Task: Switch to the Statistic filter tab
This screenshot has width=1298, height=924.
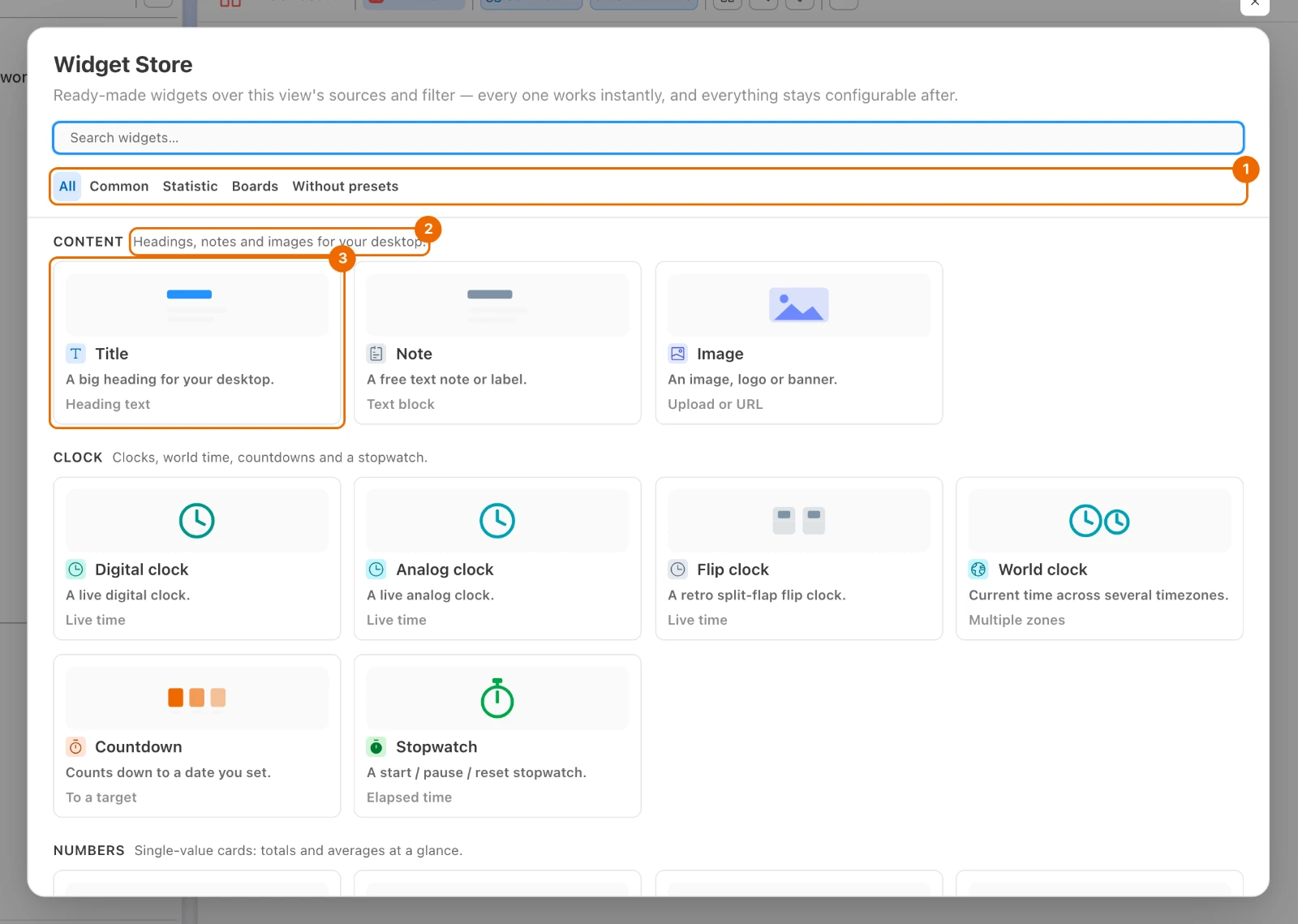Action: tap(190, 186)
